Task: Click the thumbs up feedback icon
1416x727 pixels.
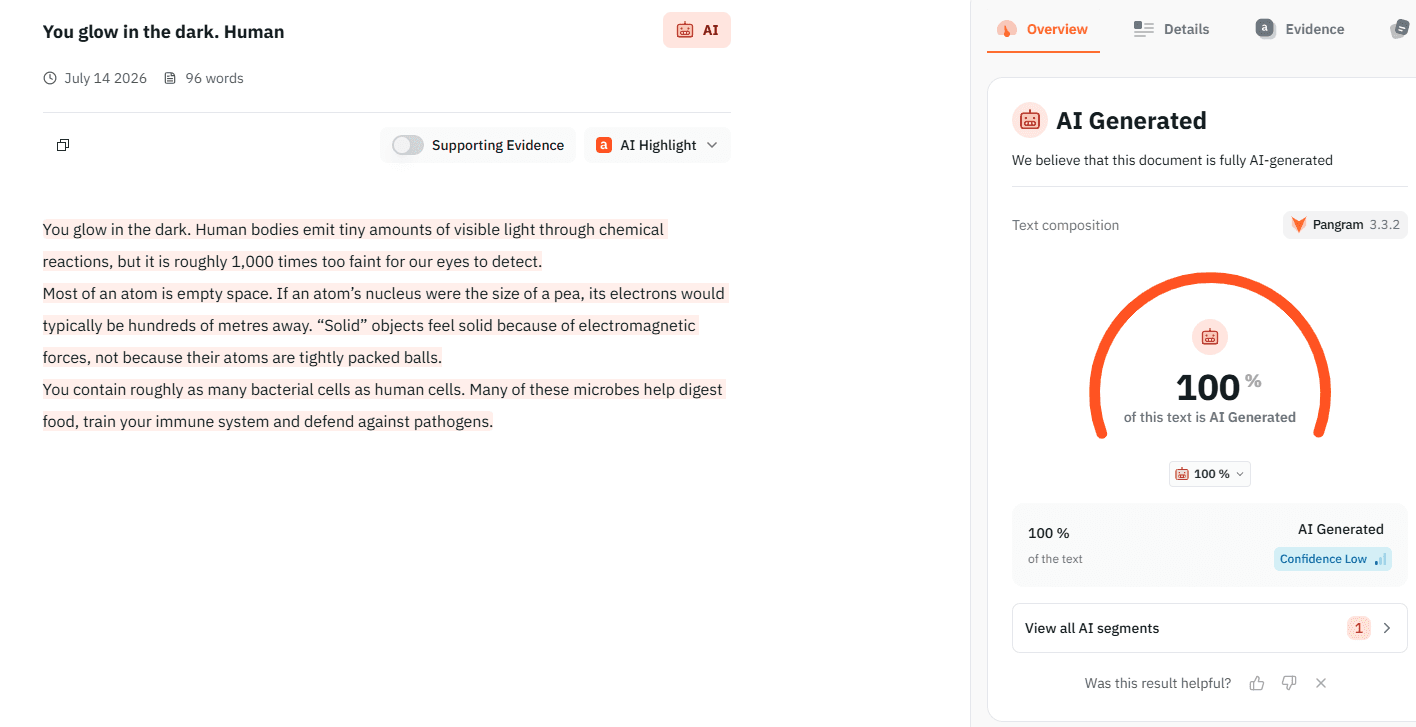Action: [1257, 683]
